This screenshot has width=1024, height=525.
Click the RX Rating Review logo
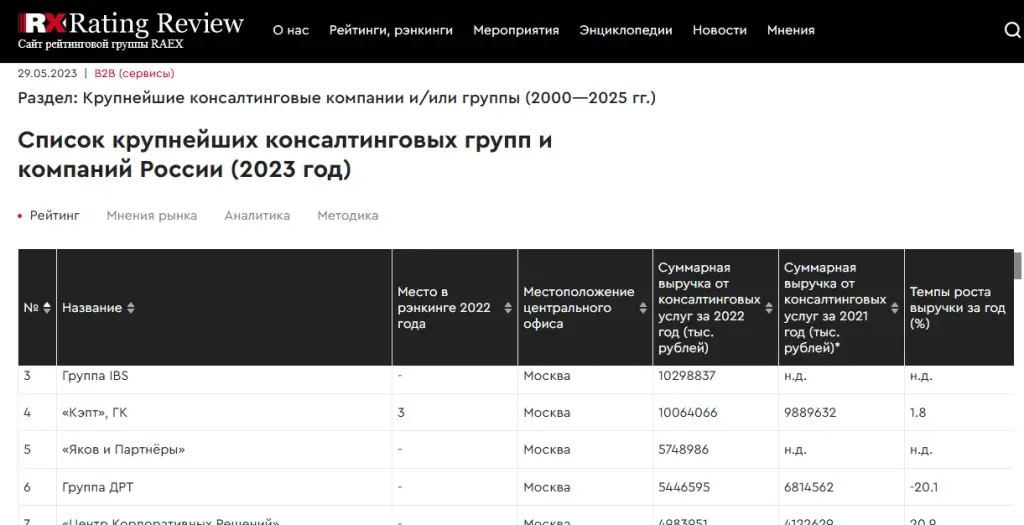[x=131, y=24]
